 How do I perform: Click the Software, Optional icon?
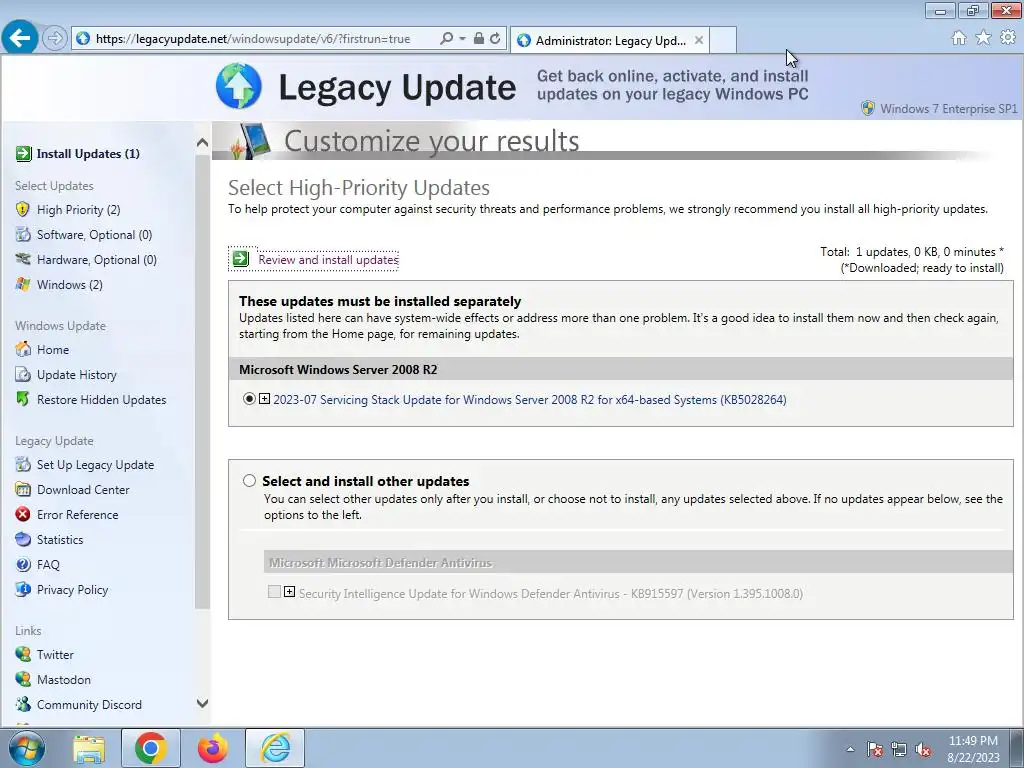pos(23,234)
